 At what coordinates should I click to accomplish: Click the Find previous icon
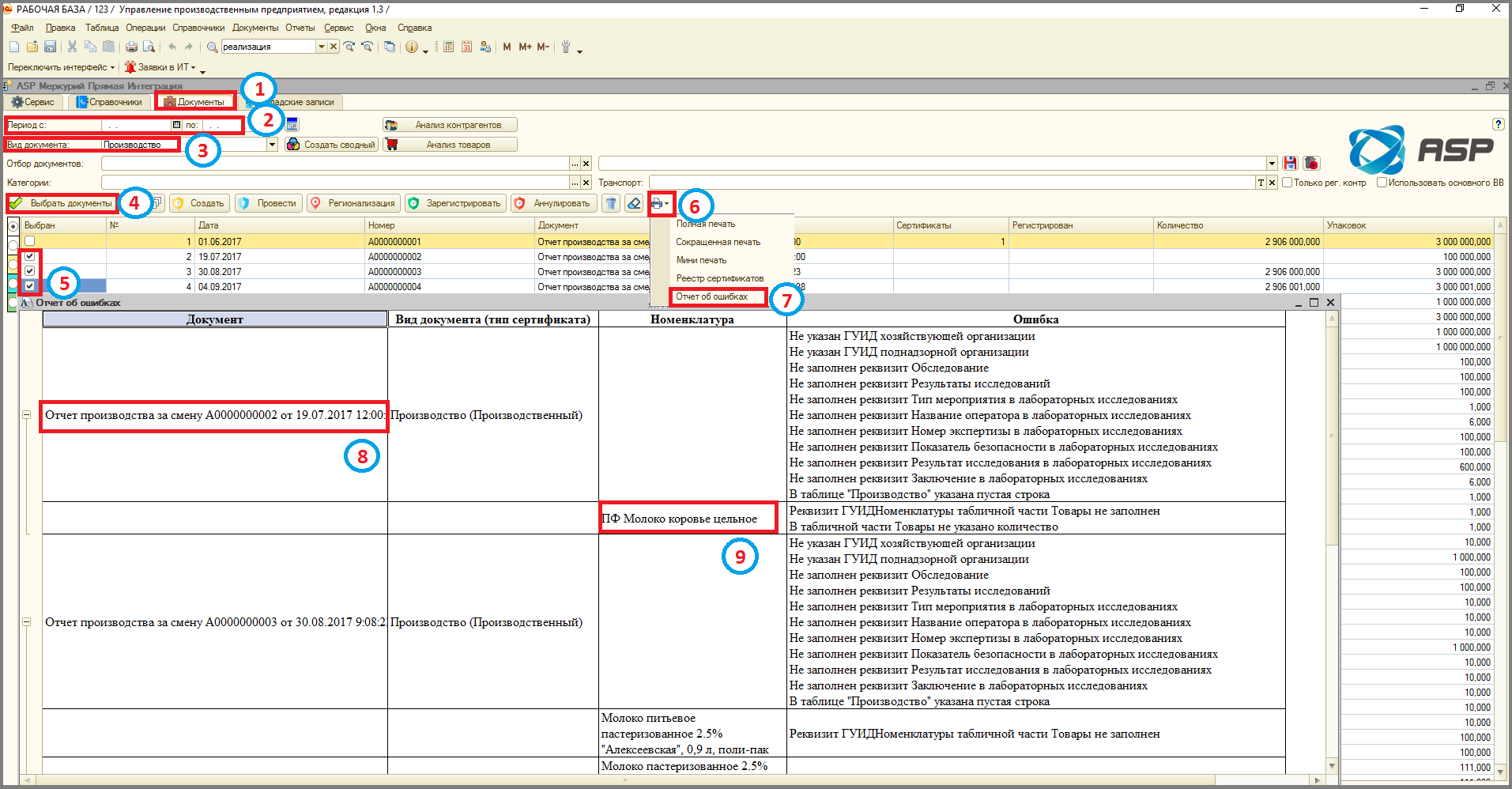click(367, 47)
